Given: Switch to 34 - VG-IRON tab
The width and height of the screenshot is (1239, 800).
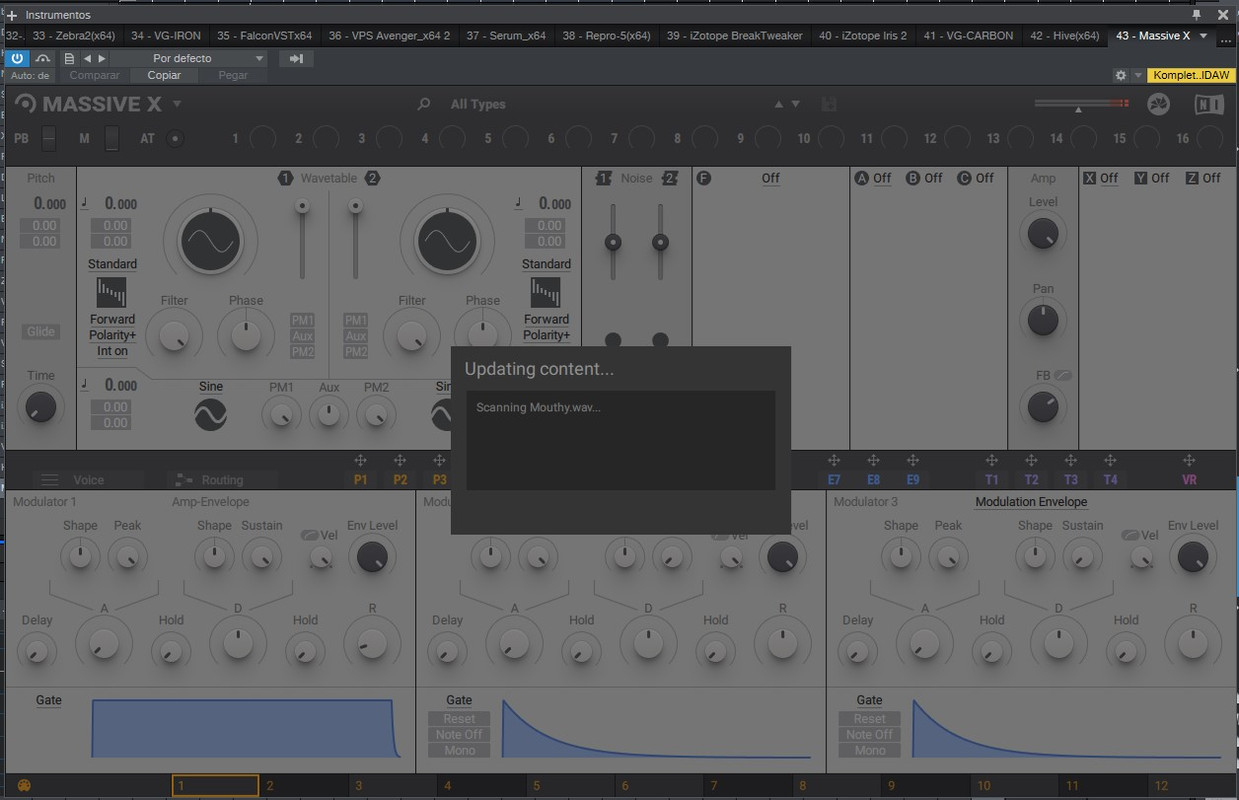Looking at the screenshot, I should pos(166,36).
